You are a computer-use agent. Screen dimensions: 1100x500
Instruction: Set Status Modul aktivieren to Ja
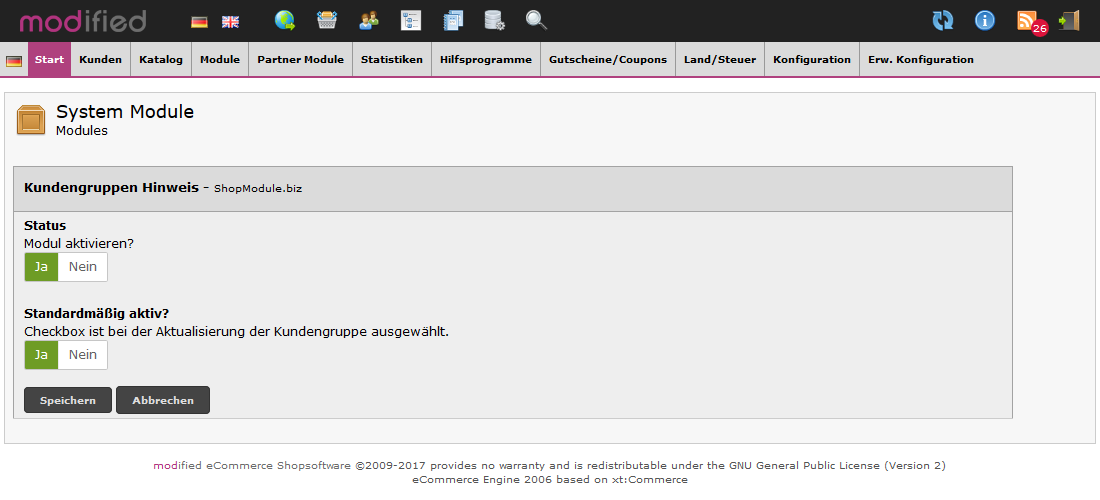coord(41,267)
